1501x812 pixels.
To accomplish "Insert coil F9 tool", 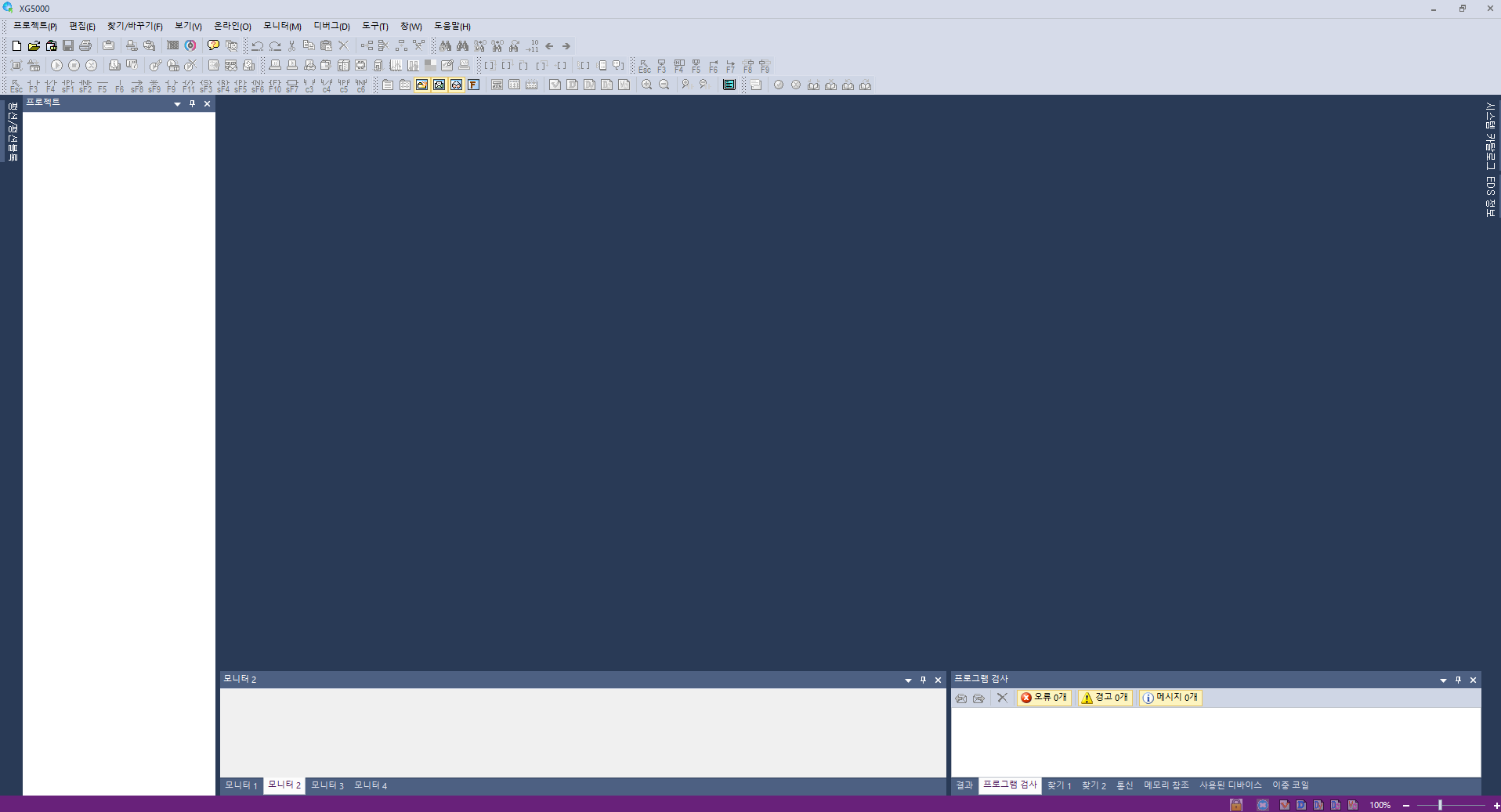I will 172,85.
